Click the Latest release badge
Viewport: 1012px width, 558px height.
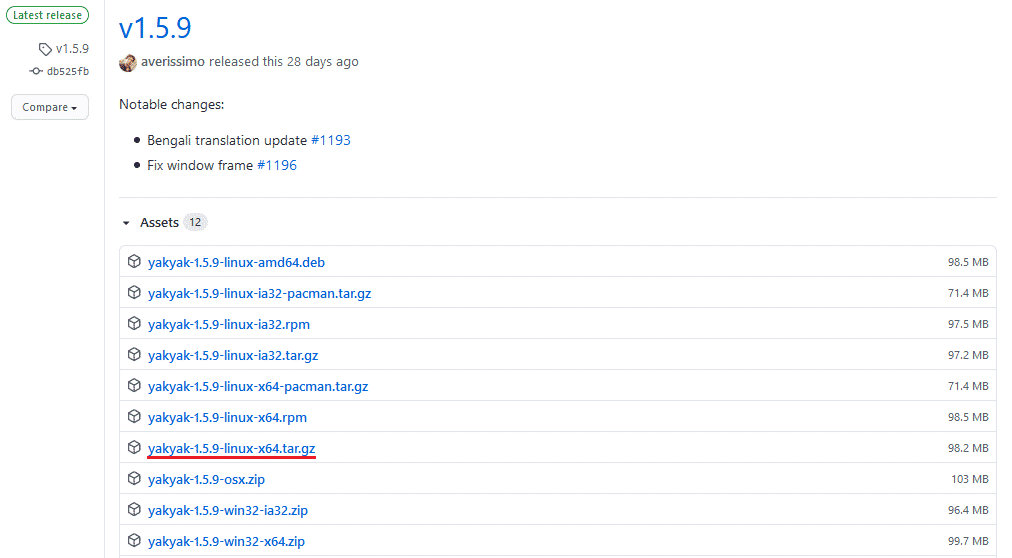[47, 15]
